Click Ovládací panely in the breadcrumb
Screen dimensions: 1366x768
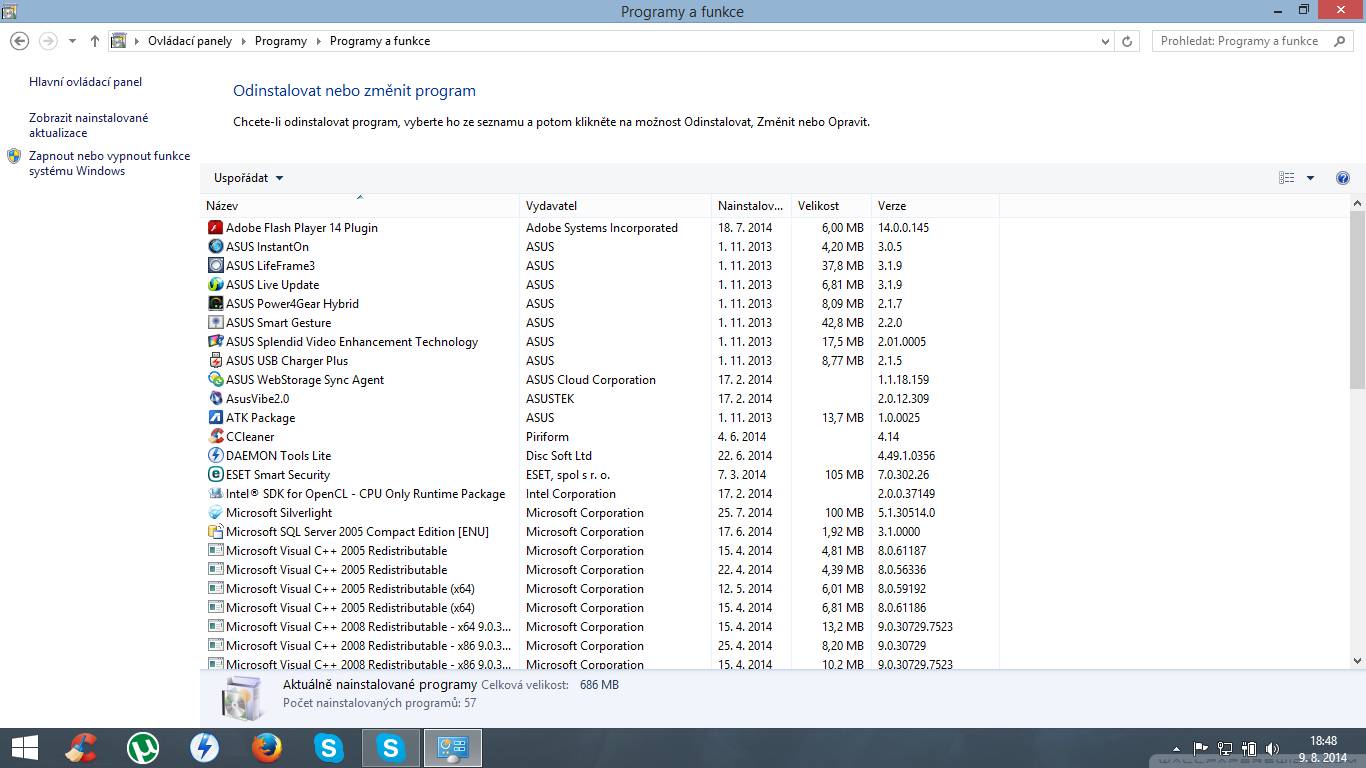[190, 41]
